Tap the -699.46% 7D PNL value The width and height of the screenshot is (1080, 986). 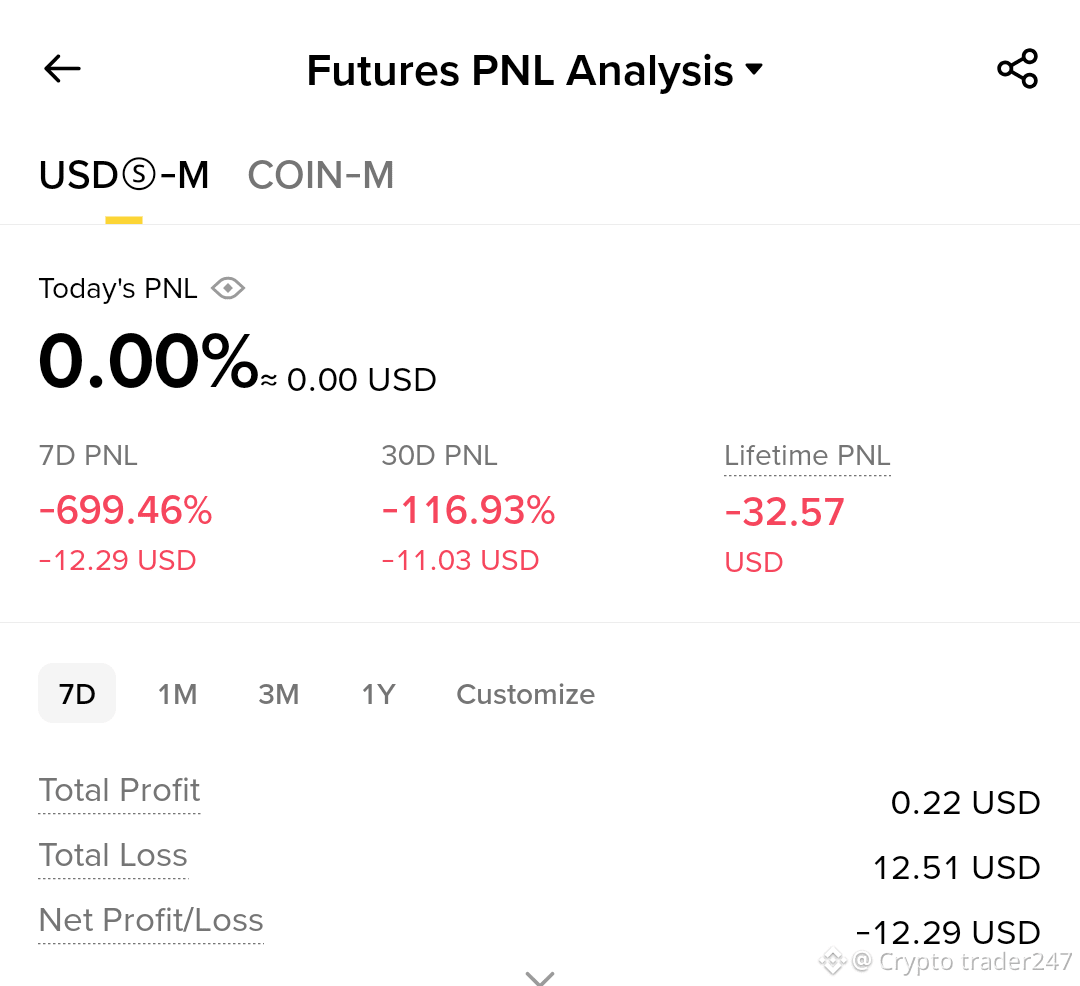pyautogui.click(x=125, y=510)
